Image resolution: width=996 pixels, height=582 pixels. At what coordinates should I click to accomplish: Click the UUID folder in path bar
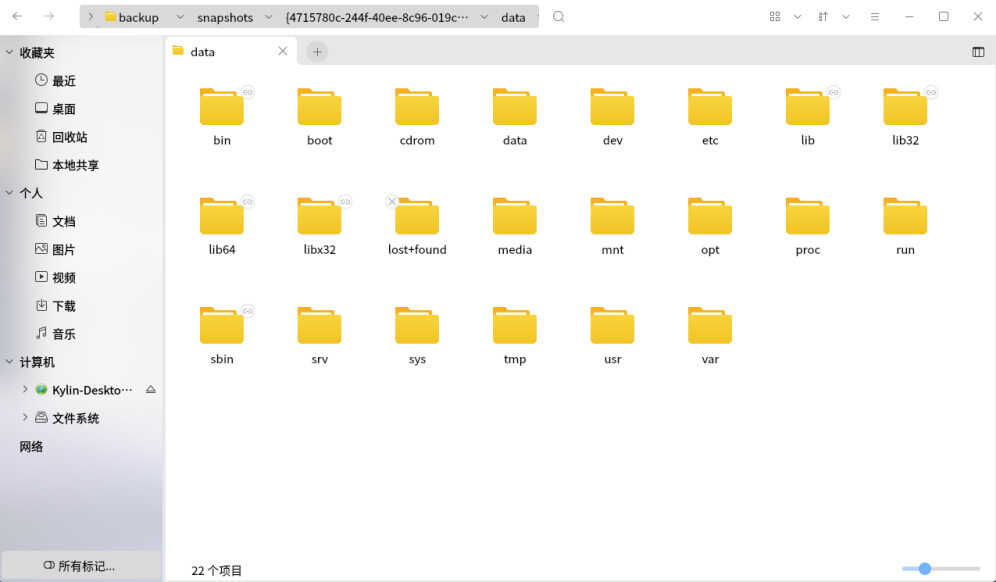pos(377,17)
